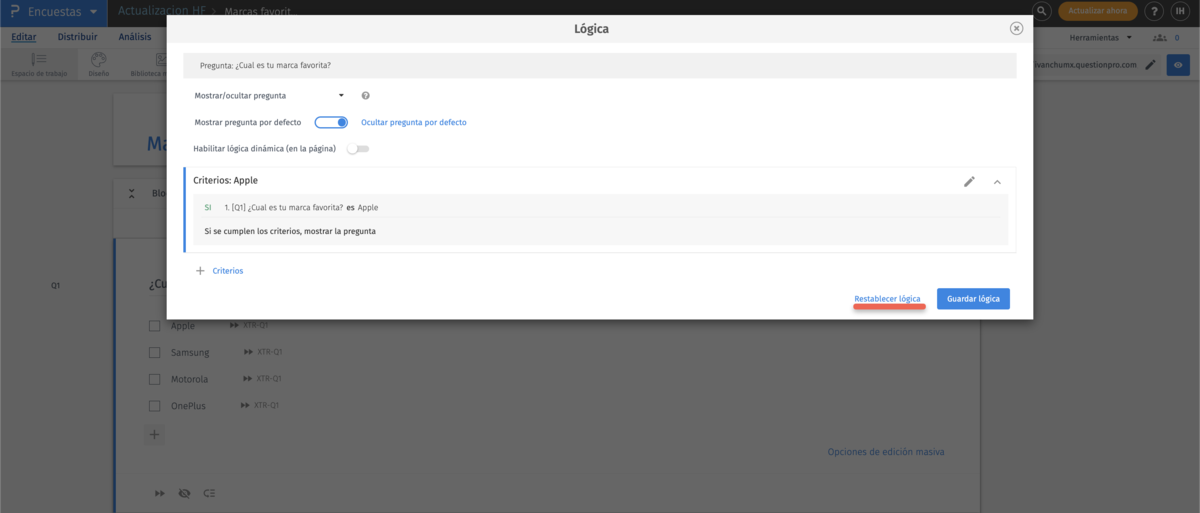Screen dimensions: 1200x513
Task: Click the search icon in top bar
Action: click(x=1042, y=12)
